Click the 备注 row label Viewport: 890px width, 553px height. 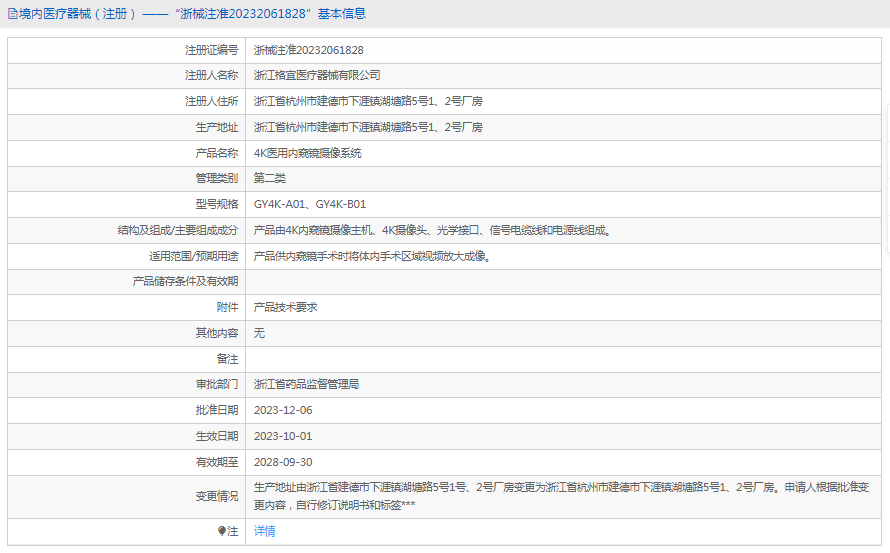point(228,359)
